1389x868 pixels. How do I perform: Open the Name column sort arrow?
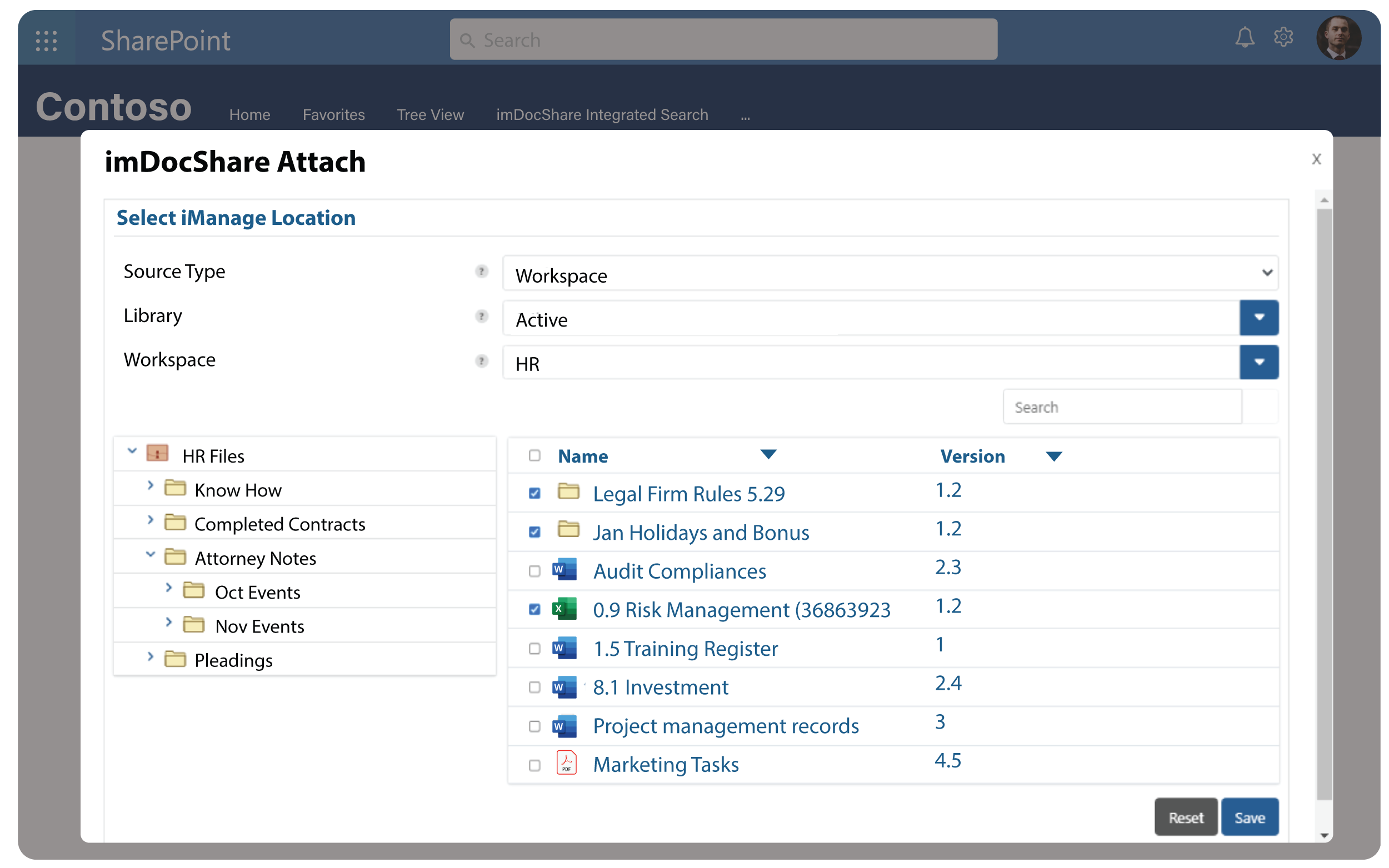(x=768, y=455)
